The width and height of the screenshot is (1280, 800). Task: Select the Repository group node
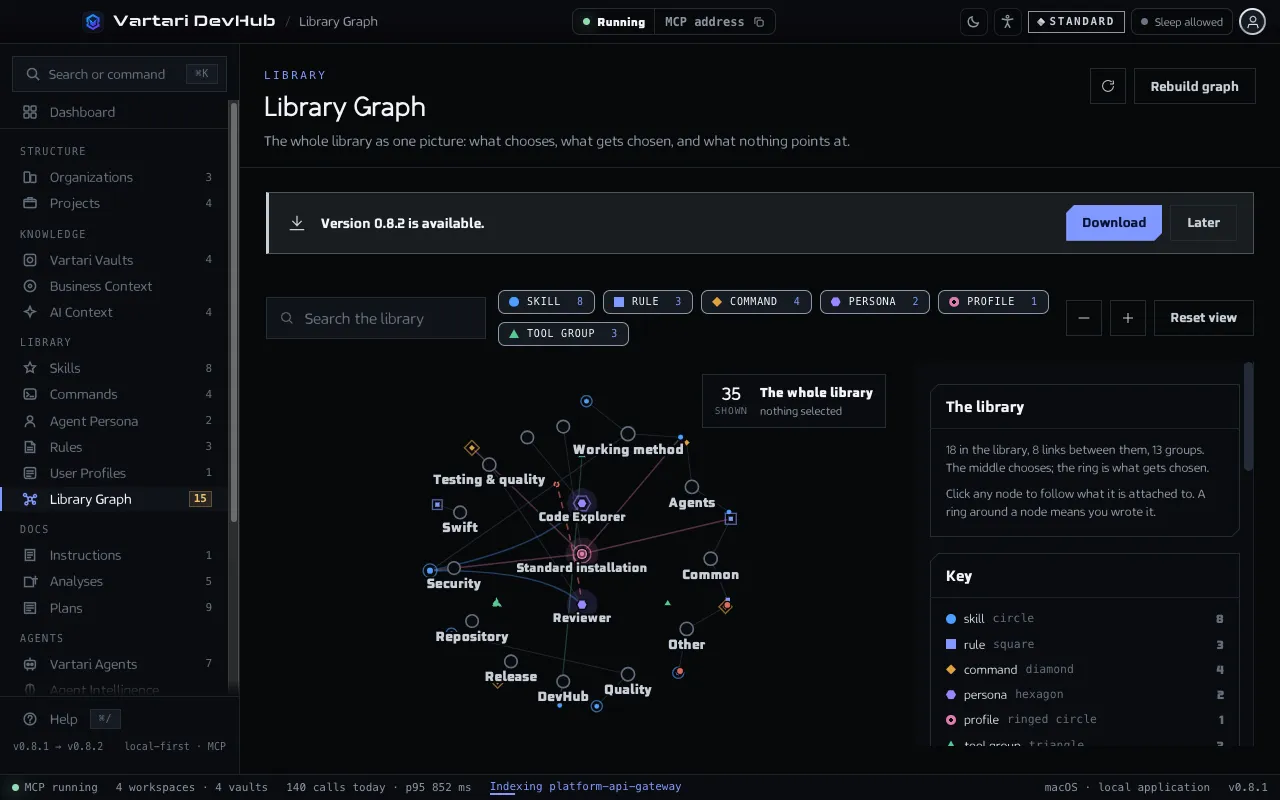click(x=472, y=621)
